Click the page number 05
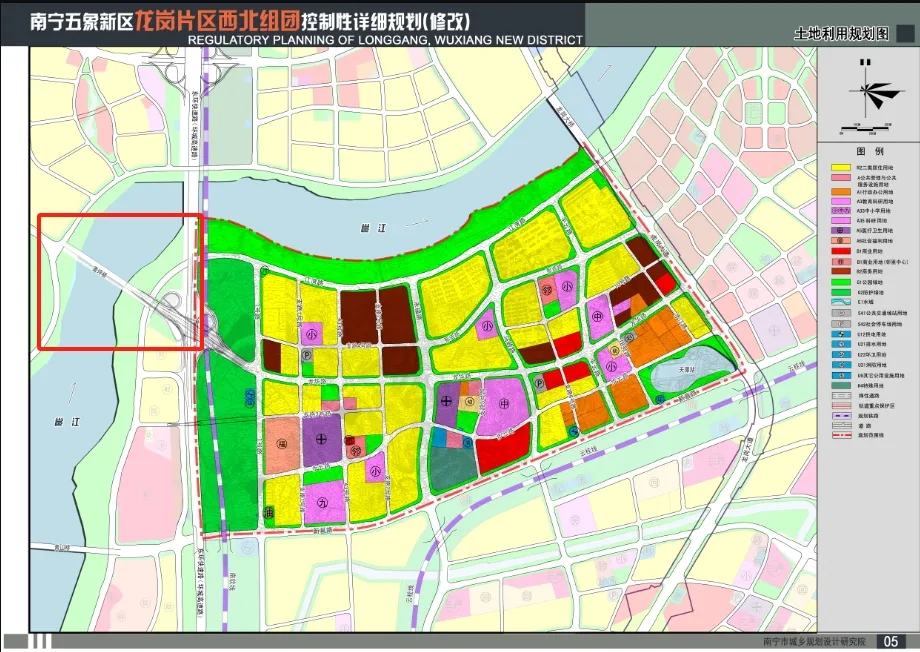The height and width of the screenshot is (652, 920). click(890, 641)
